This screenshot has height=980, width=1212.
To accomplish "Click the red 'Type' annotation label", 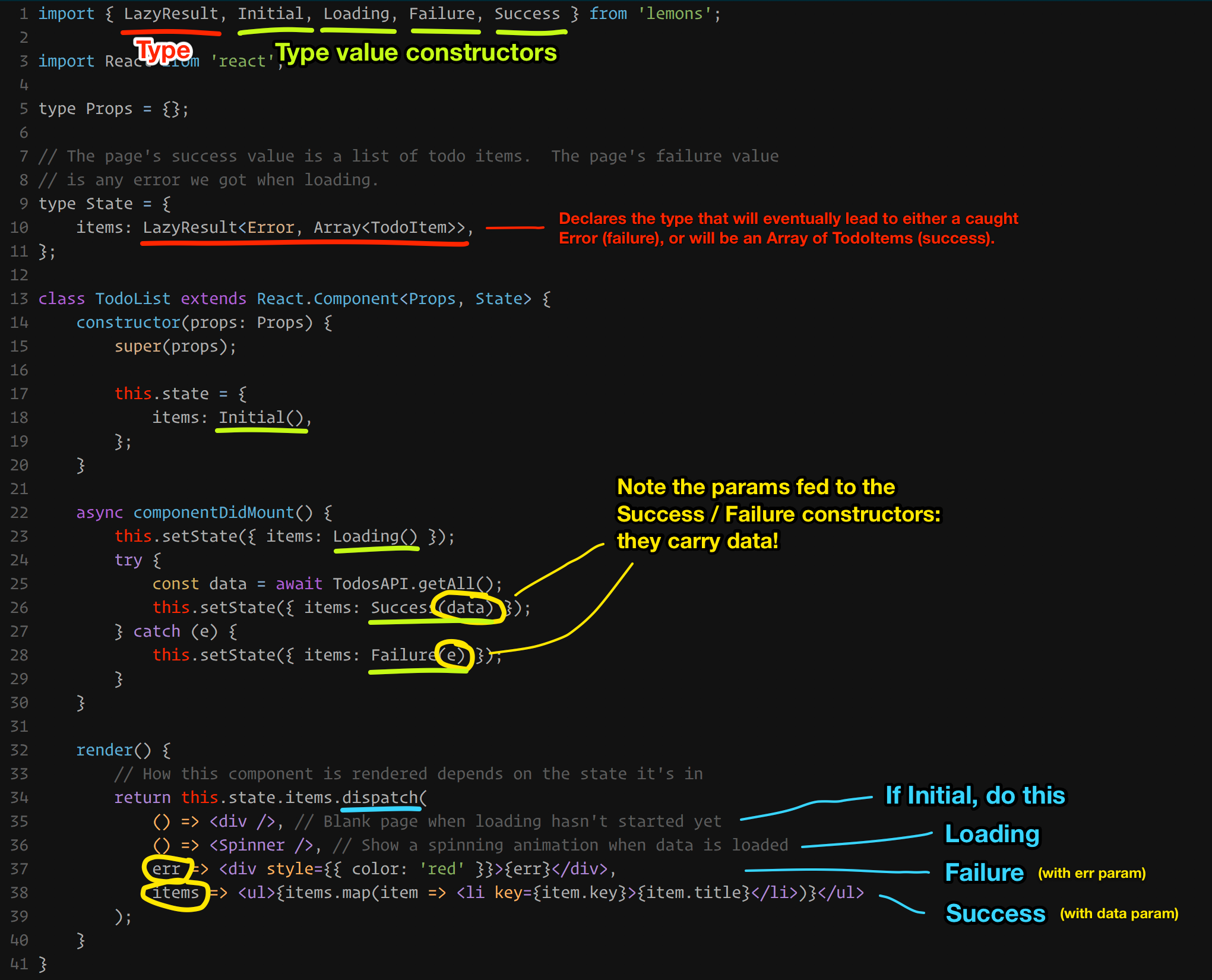I will (162, 51).
